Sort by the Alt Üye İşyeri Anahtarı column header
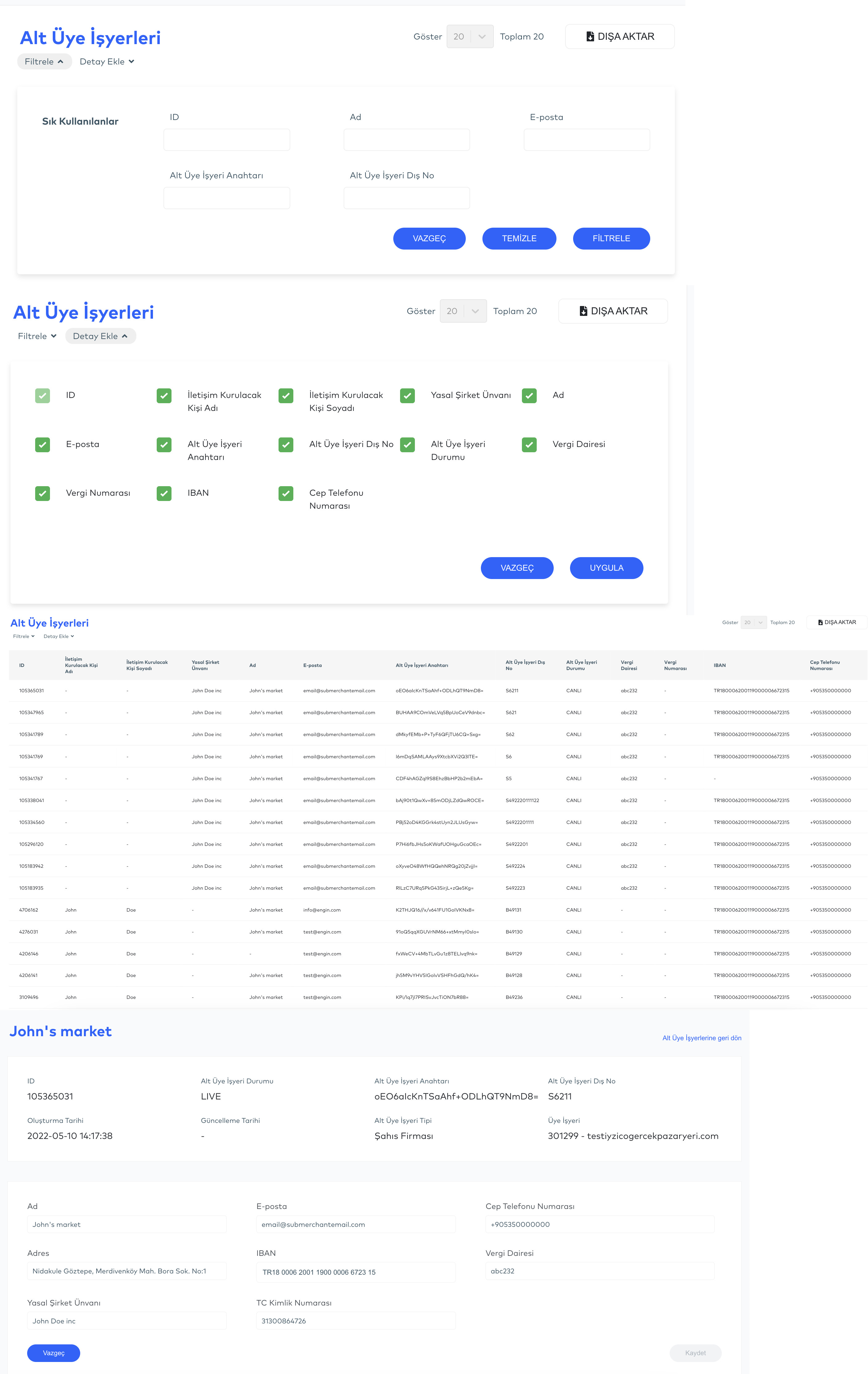 pos(422,665)
